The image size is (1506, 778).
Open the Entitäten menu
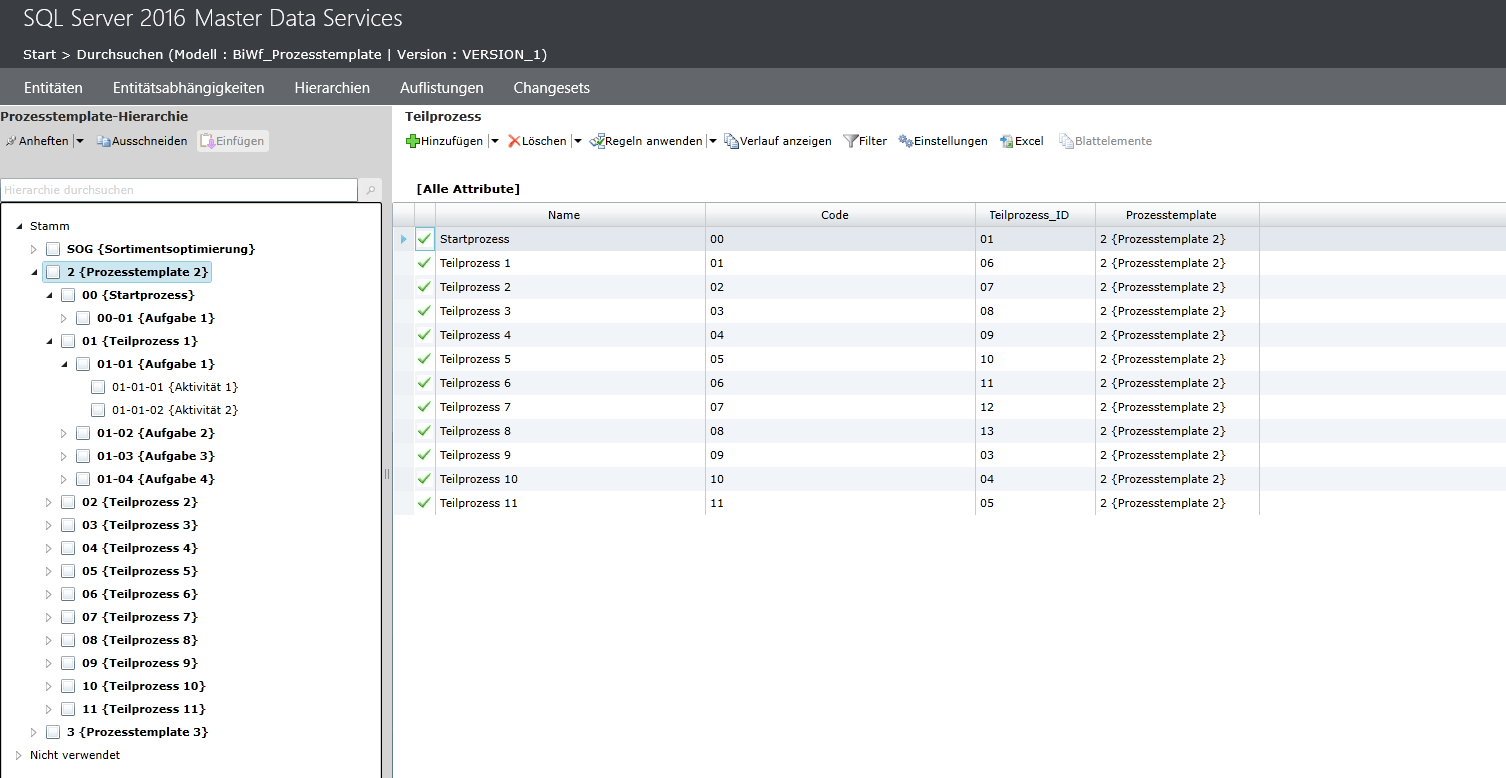53,87
